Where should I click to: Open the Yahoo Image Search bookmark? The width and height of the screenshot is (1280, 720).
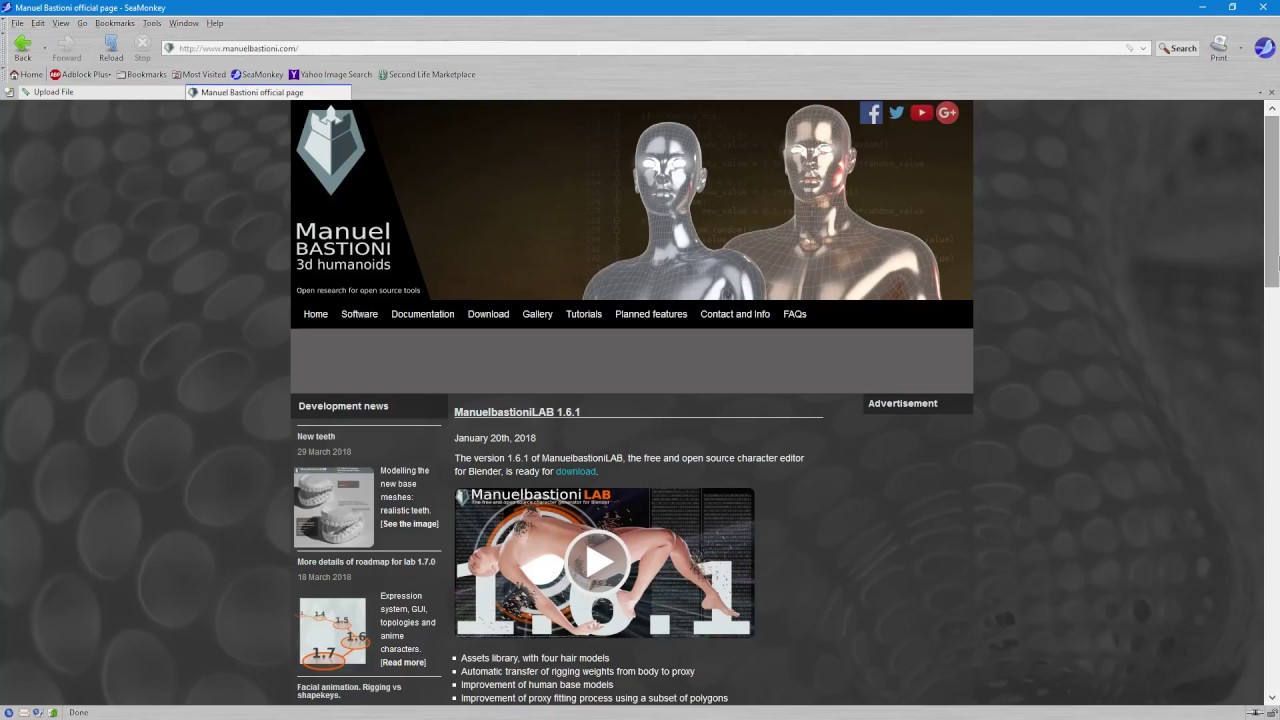330,74
